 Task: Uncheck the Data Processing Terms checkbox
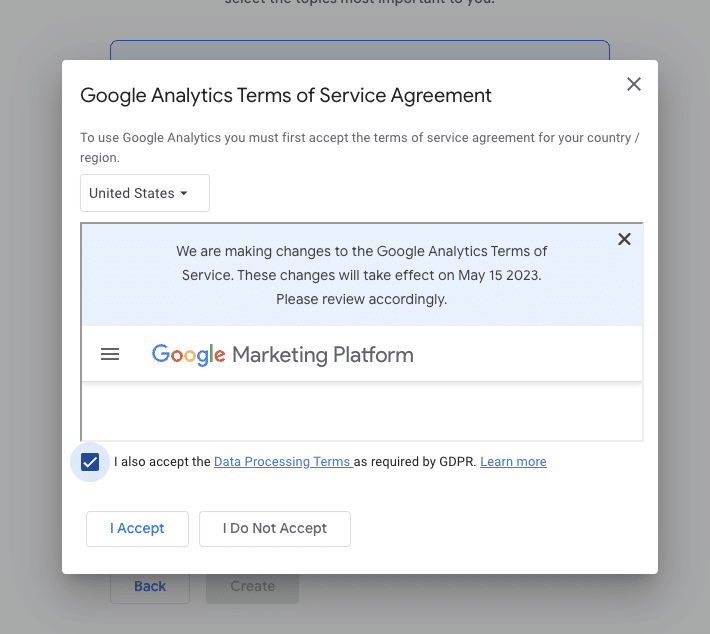click(x=90, y=462)
